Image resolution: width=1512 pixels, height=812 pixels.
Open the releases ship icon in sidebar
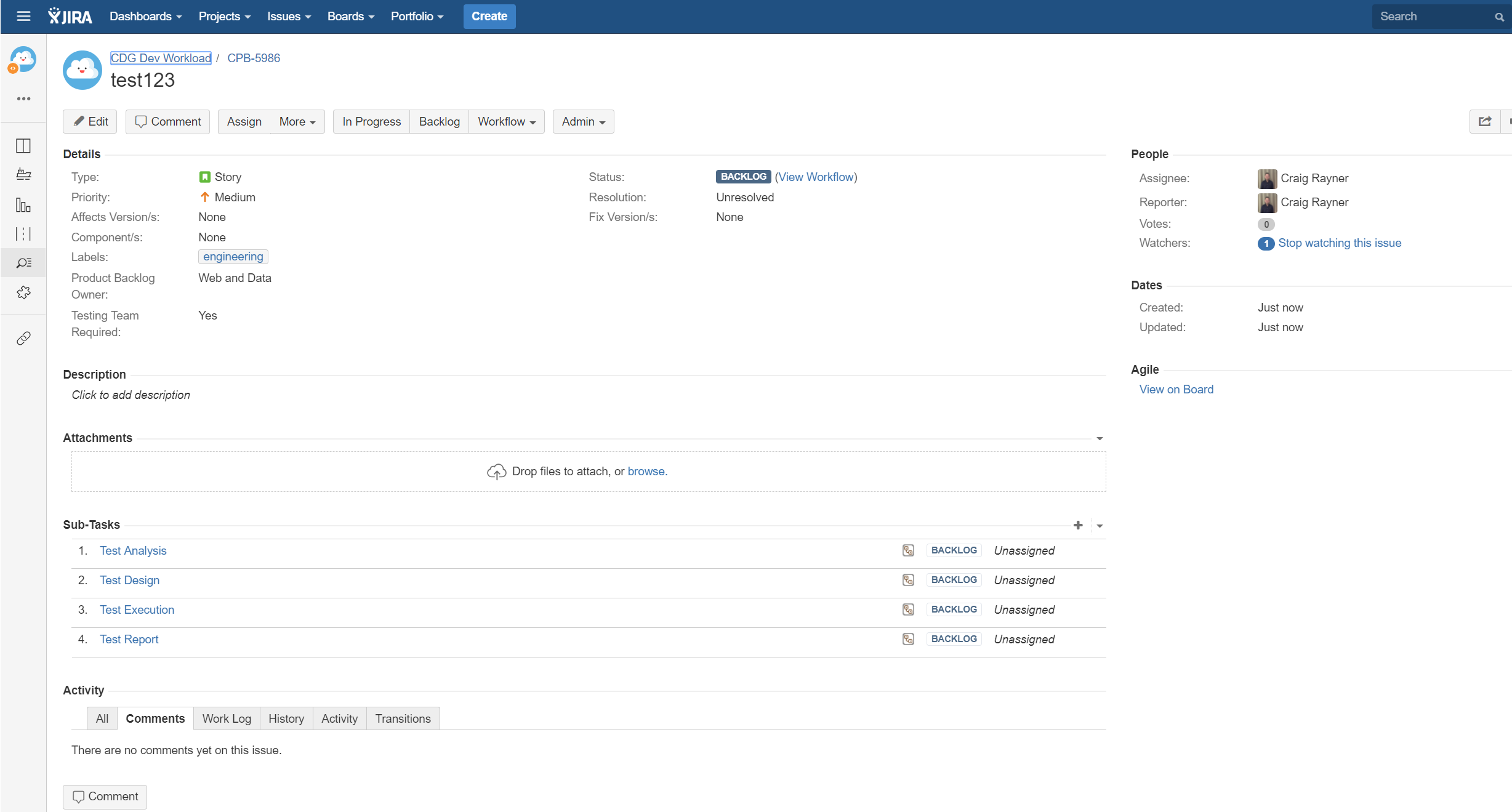coord(23,175)
